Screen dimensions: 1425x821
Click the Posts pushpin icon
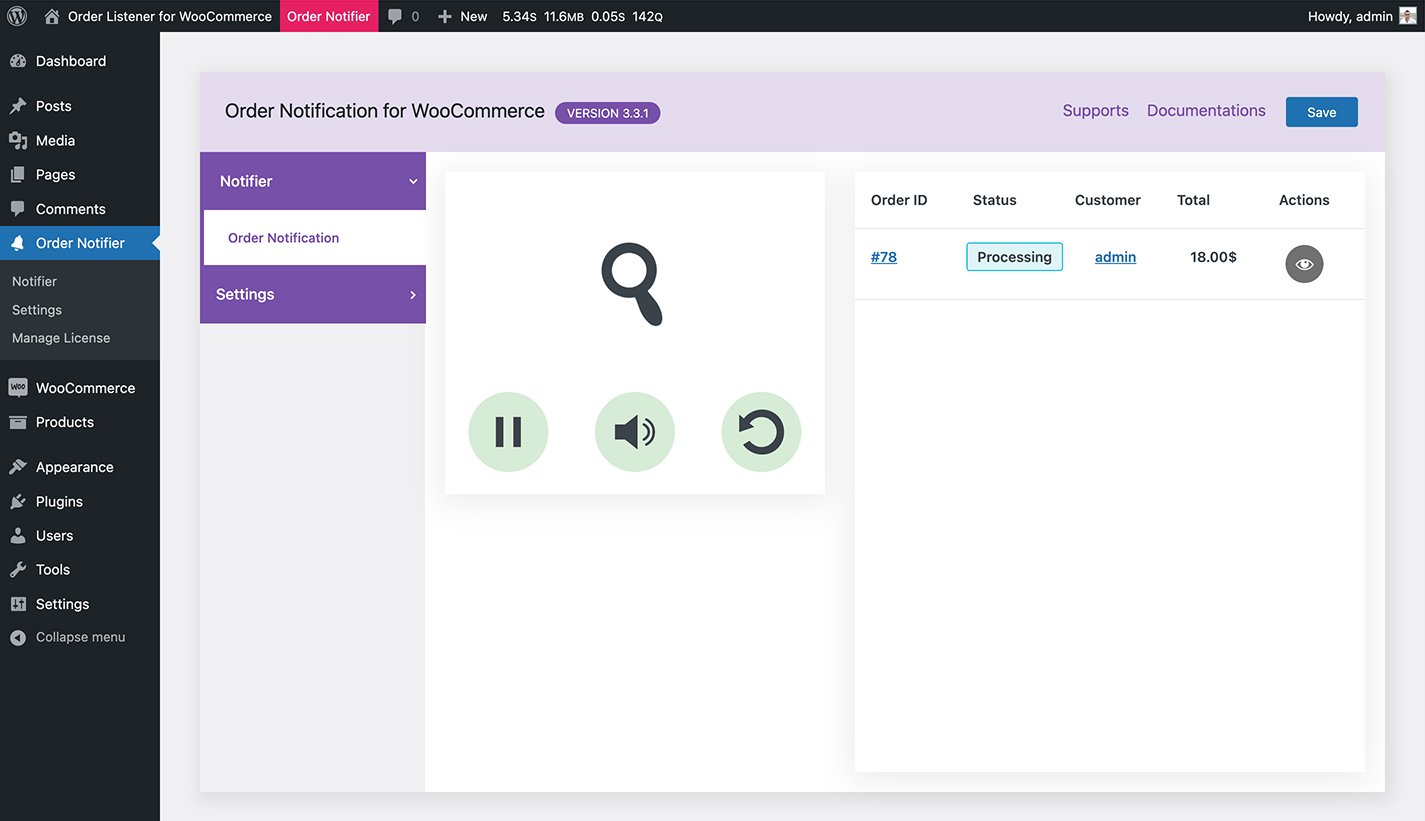click(18, 106)
